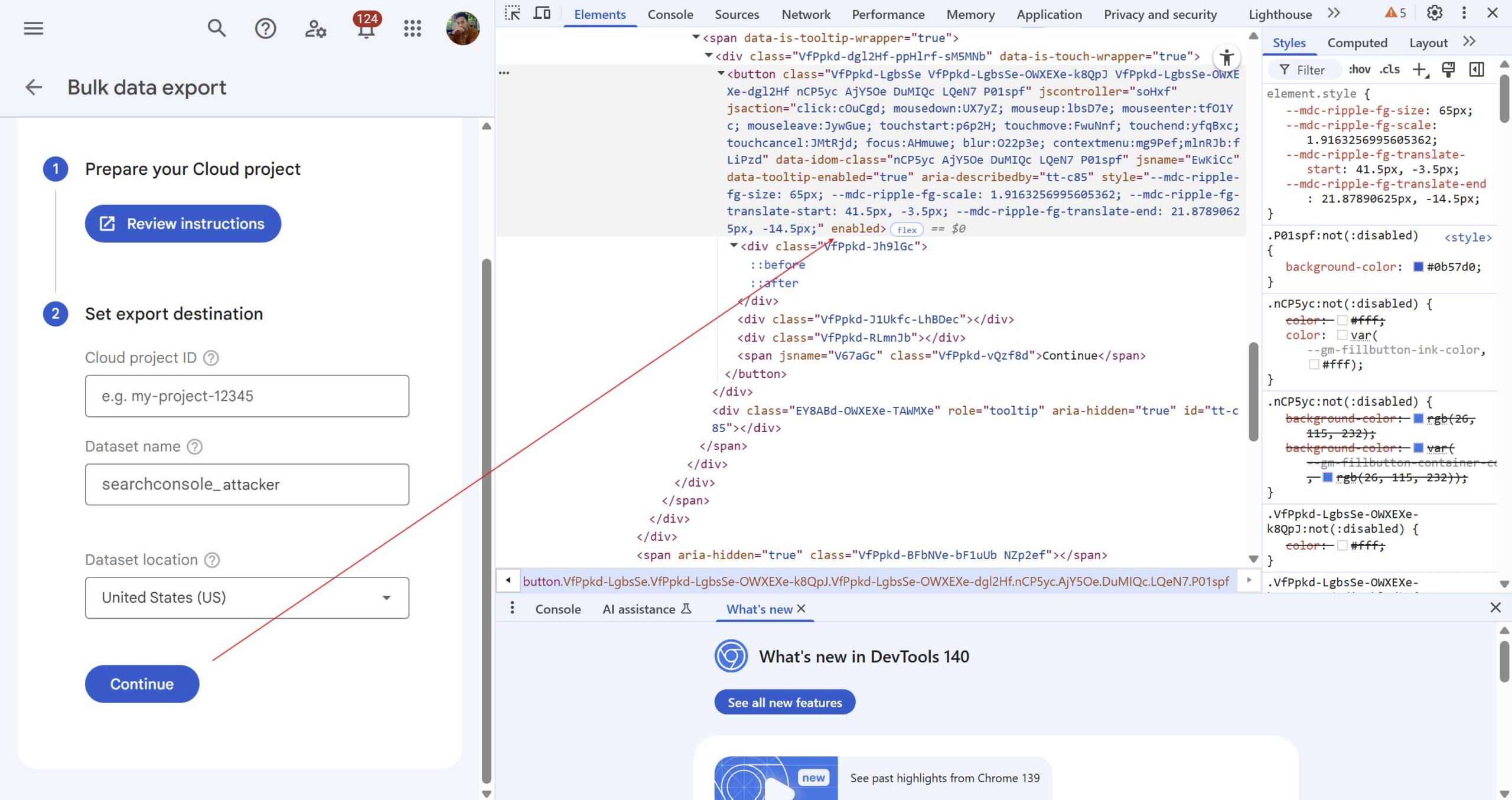
Task: Click the #0b57d0 background color swatch
Action: click(x=1418, y=267)
